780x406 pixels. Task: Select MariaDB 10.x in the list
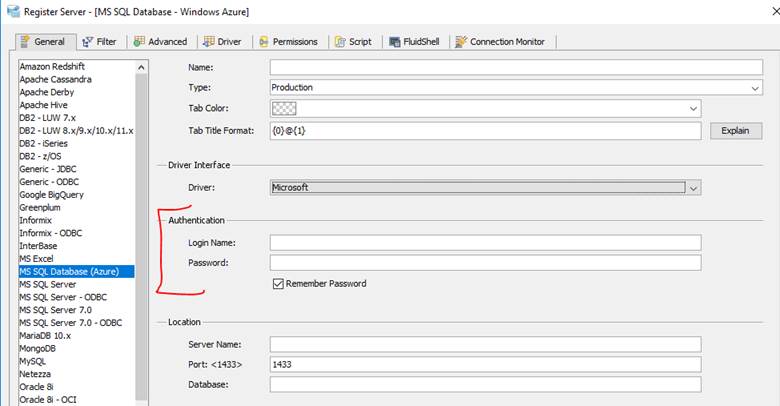pos(45,336)
